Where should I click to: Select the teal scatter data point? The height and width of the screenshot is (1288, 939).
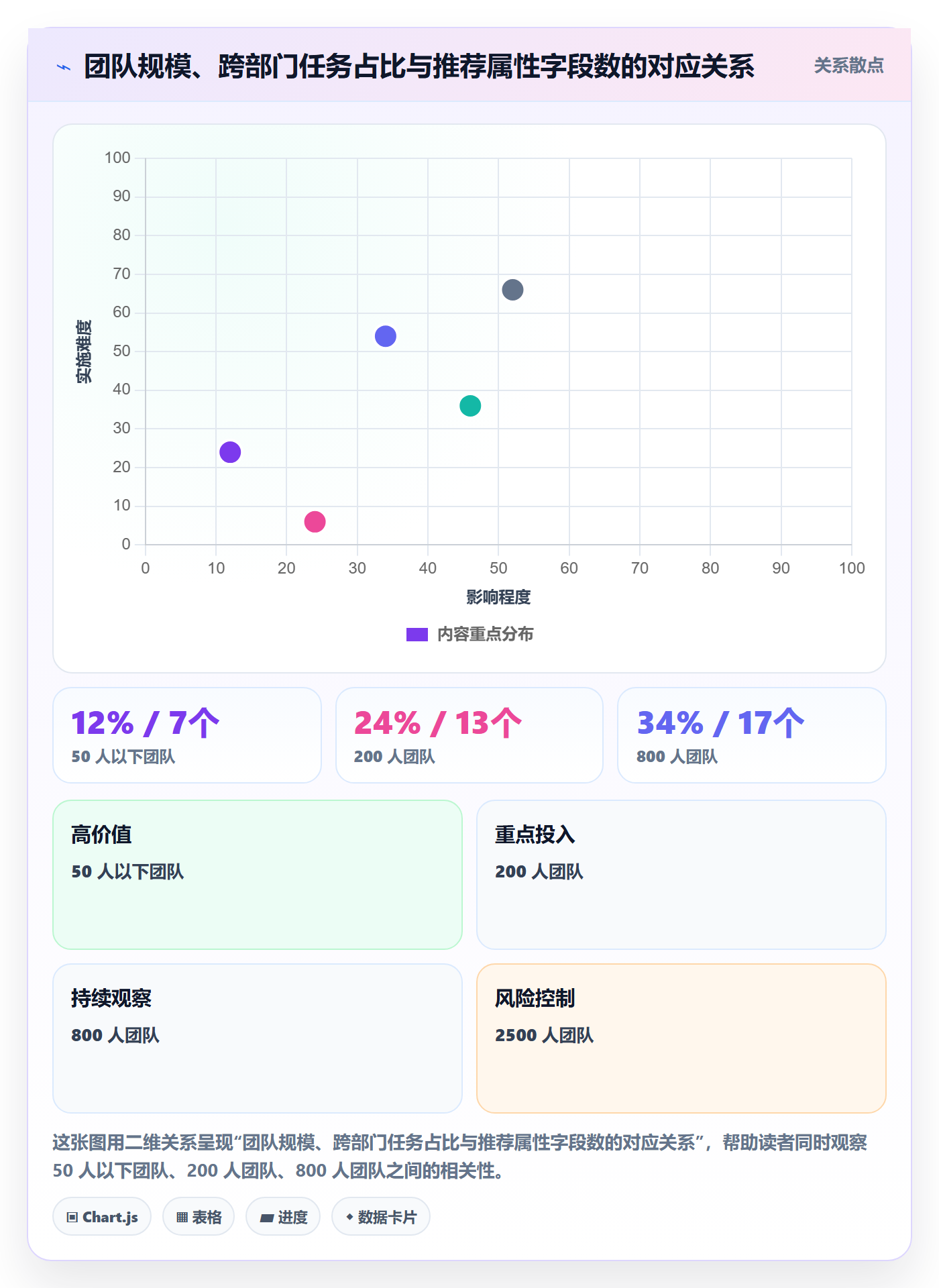coord(470,406)
